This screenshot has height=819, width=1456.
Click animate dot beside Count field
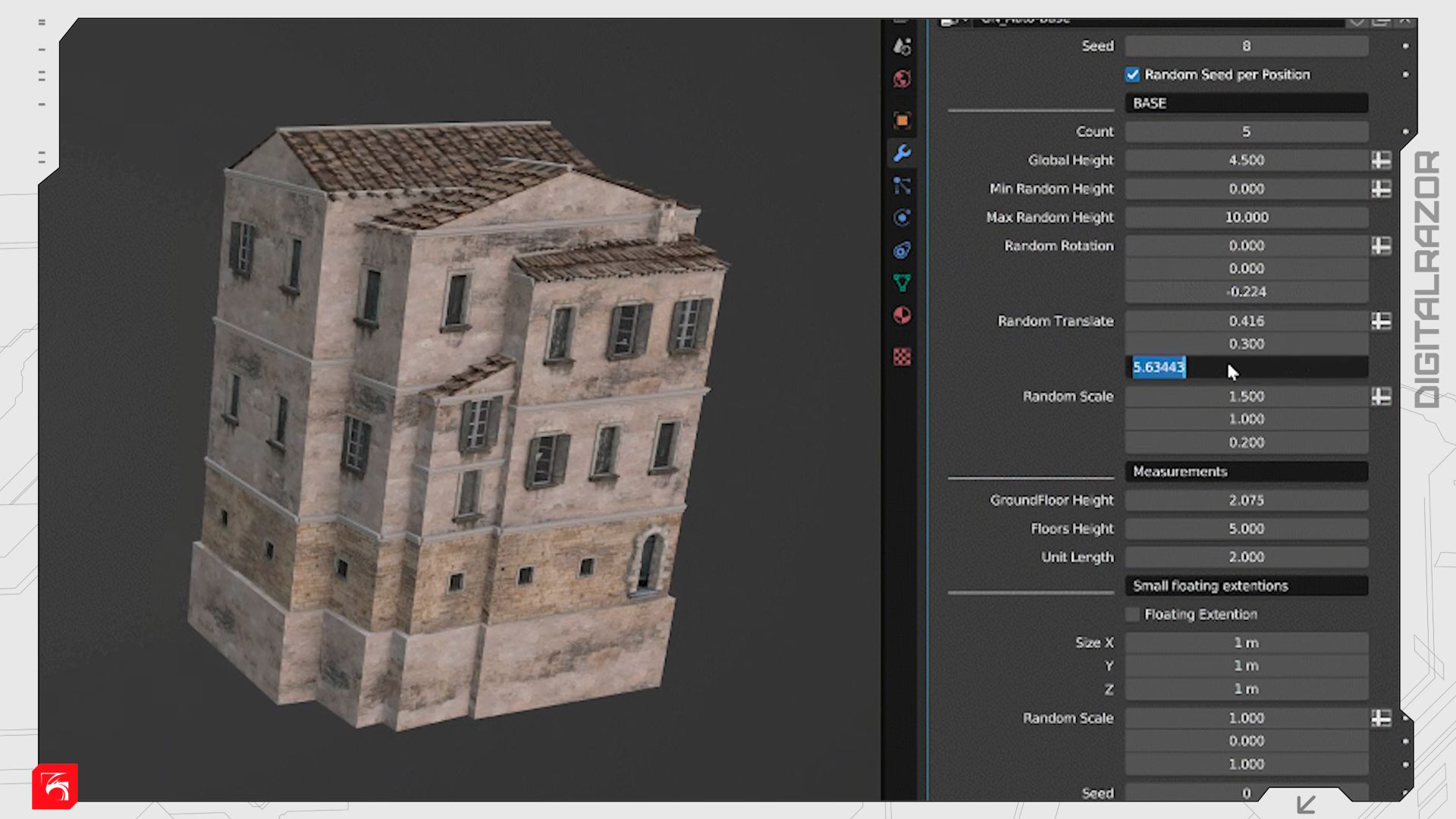pyautogui.click(x=1405, y=132)
